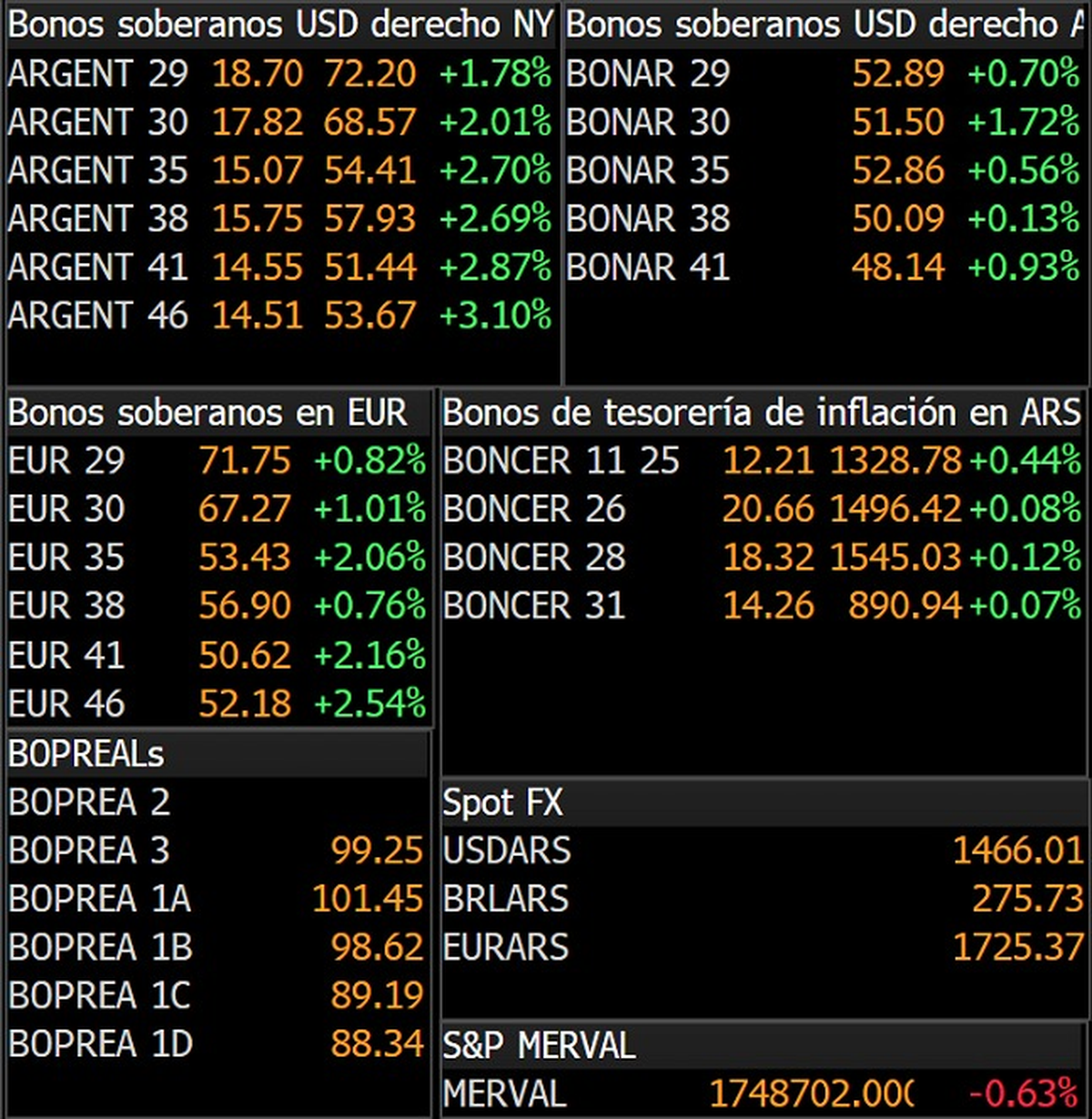Click the Bonos soberanos en EUR header
Viewport: 1092px width, 1119px height.
tap(207, 413)
